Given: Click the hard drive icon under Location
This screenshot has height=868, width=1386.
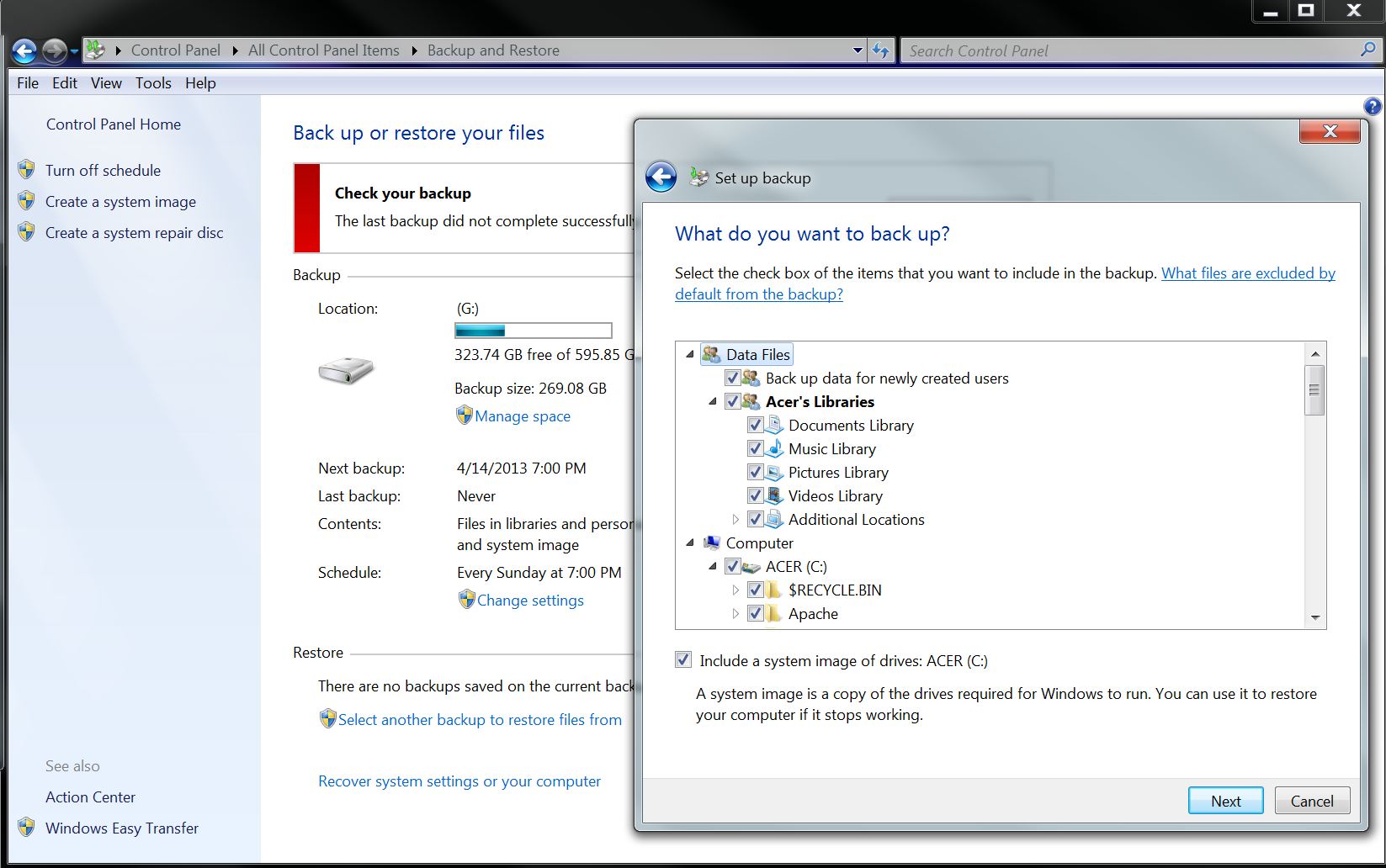Looking at the screenshot, I should (x=346, y=370).
